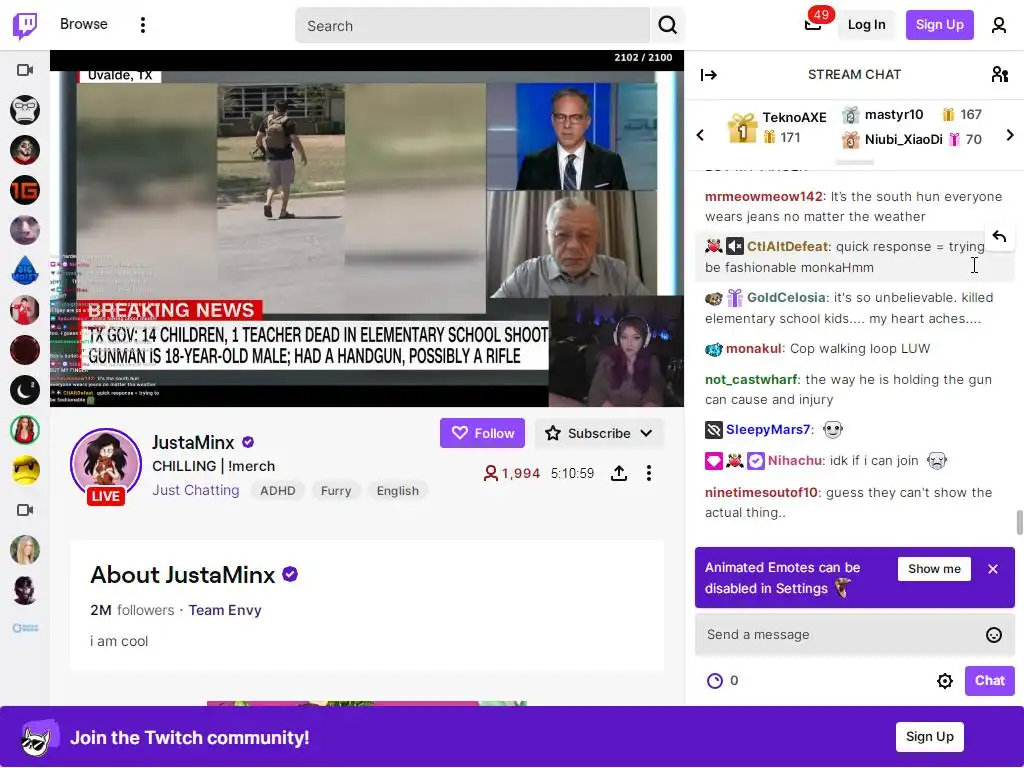Image resolution: width=1024 pixels, height=768 pixels.
Task: Click the JustaMinx channel name
Action: (193, 443)
